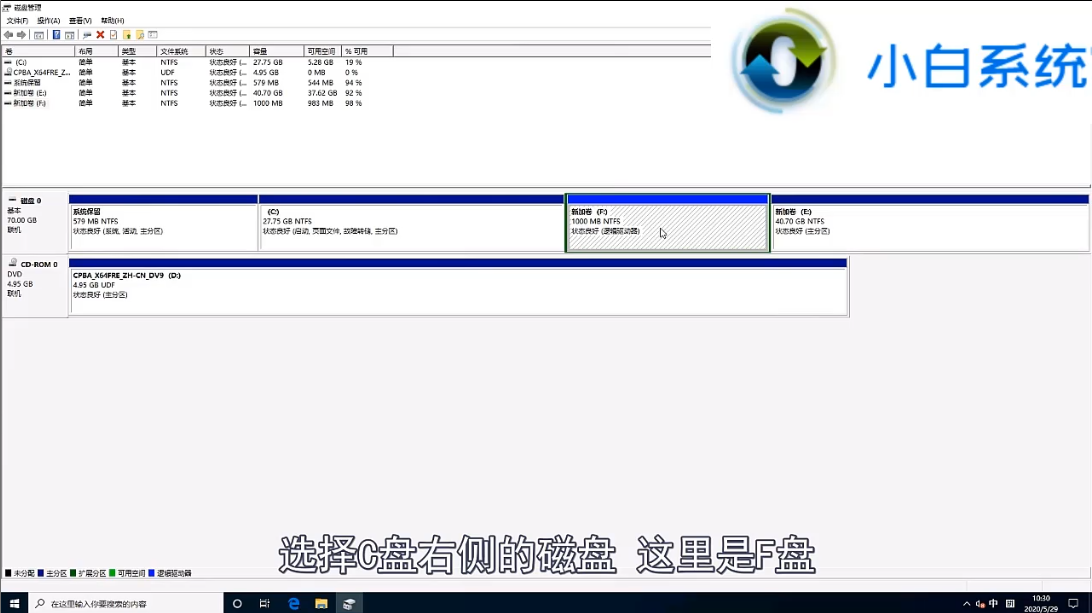Sort by the 可用空间 column header
The width and height of the screenshot is (1092, 613).
click(322, 52)
